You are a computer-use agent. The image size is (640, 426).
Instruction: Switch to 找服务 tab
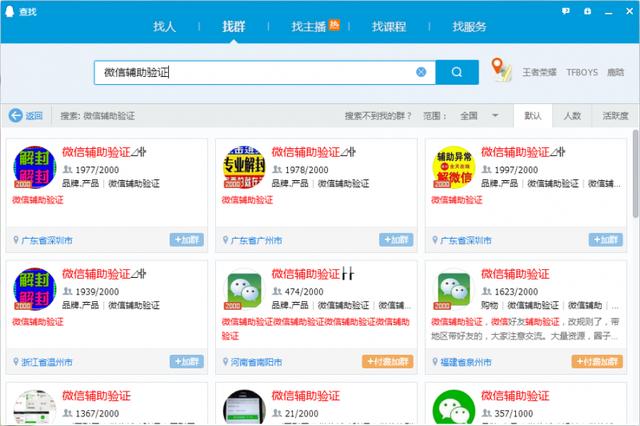[x=469, y=27]
